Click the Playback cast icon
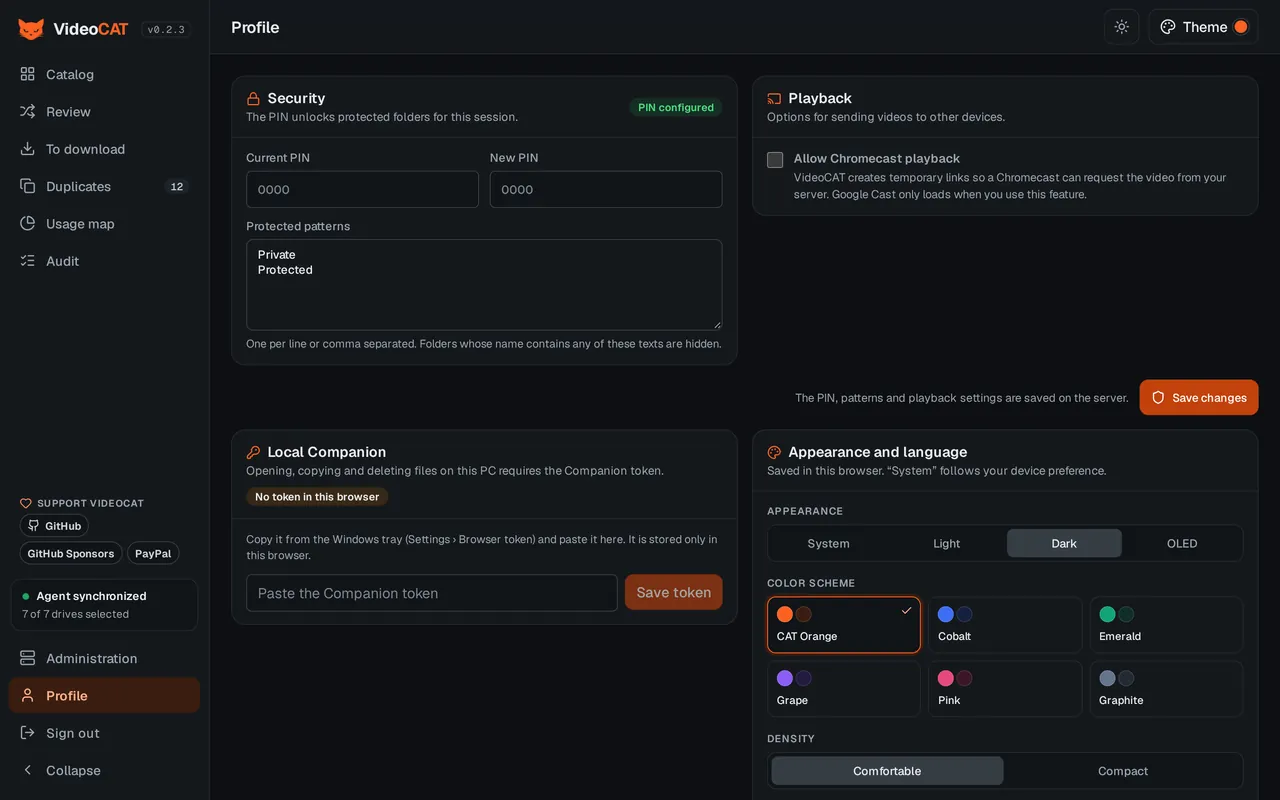Viewport: 1280px width, 800px height. pyautogui.click(x=774, y=98)
